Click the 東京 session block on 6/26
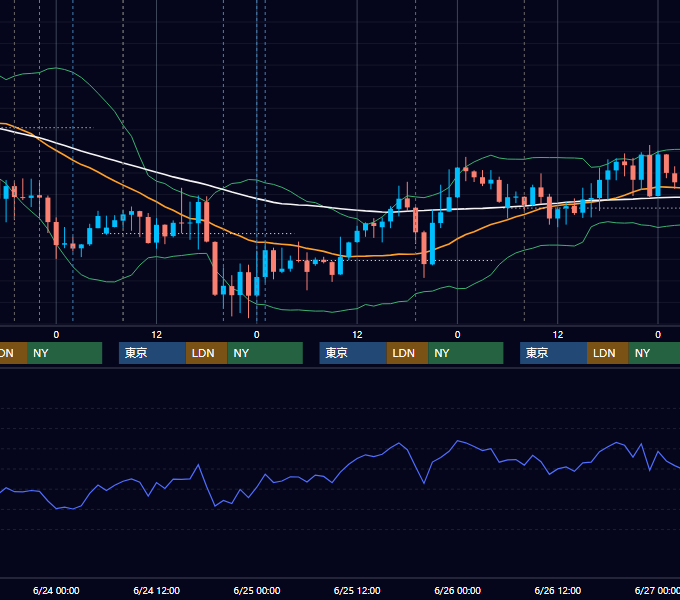Screen dimensions: 680x600 coord(553,353)
